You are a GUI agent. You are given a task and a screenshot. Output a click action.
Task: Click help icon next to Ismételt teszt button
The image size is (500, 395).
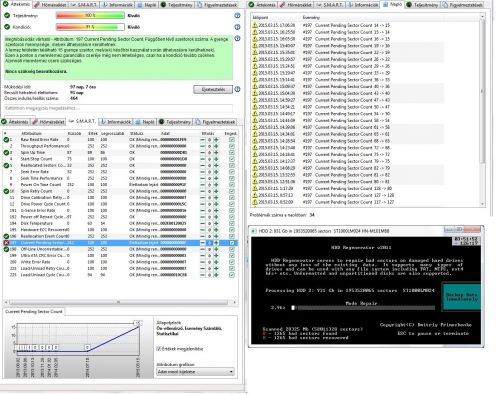(x=237, y=89)
